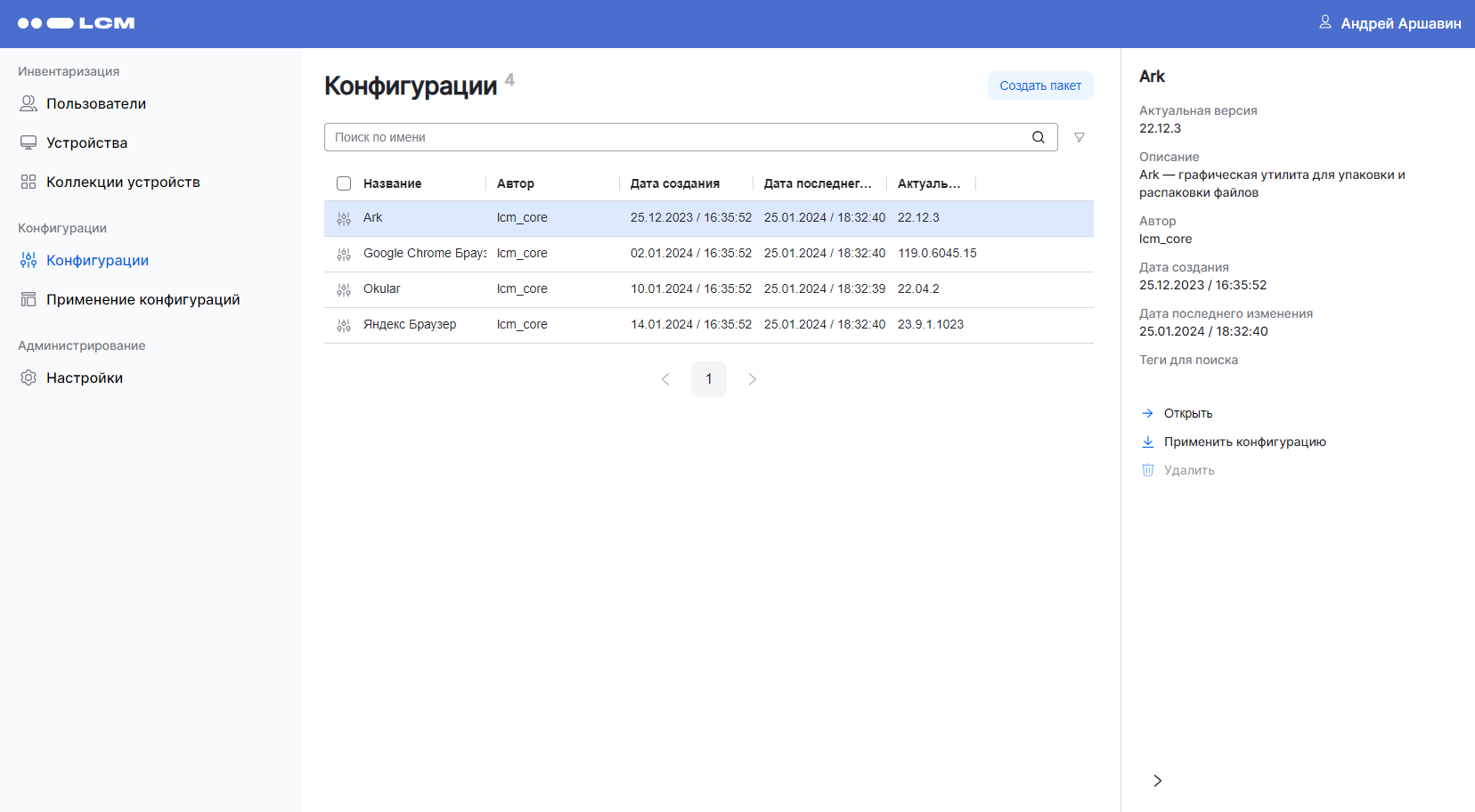Image resolution: width=1475 pixels, height=812 pixels.
Task: Toggle the select-all checkbox in the table header
Action: pyautogui.click(x=344, y=183)
